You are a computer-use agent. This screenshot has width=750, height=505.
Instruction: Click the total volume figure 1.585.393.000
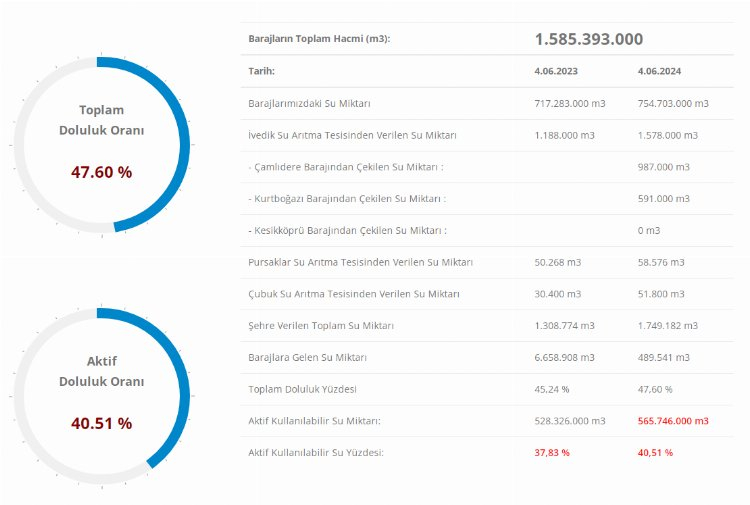(x=588, y=39)
